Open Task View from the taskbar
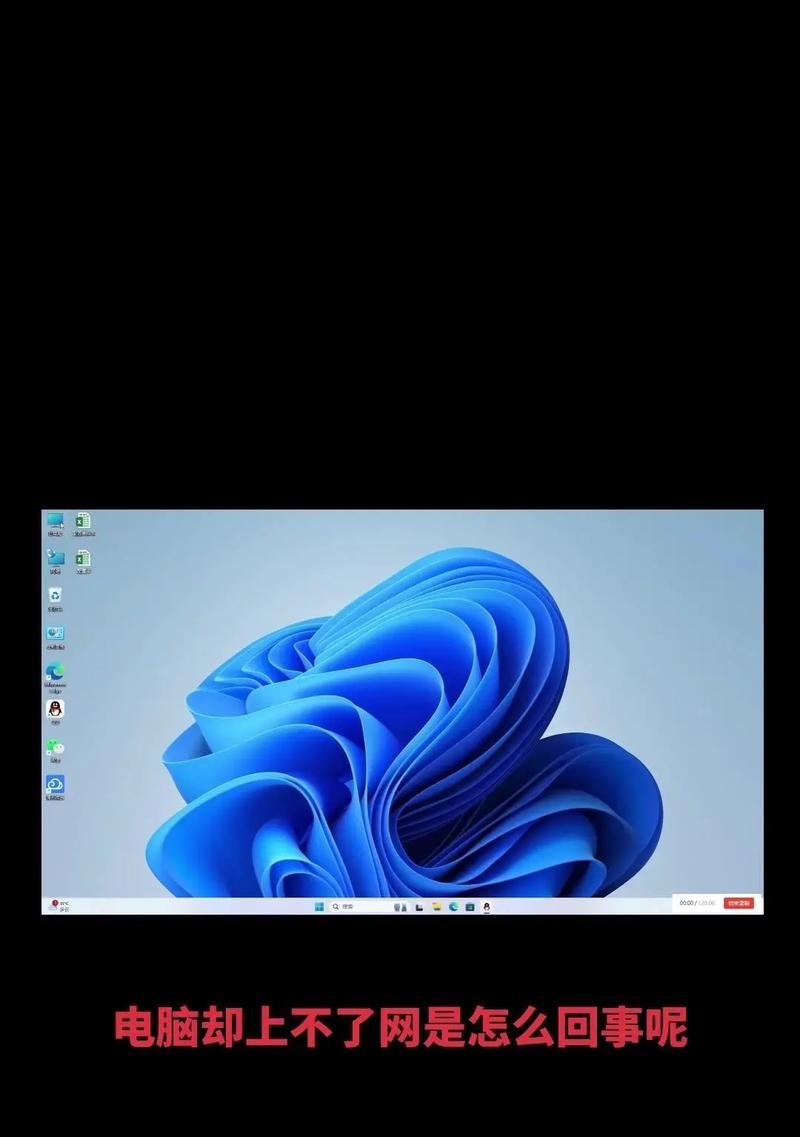 click(419, 906)
